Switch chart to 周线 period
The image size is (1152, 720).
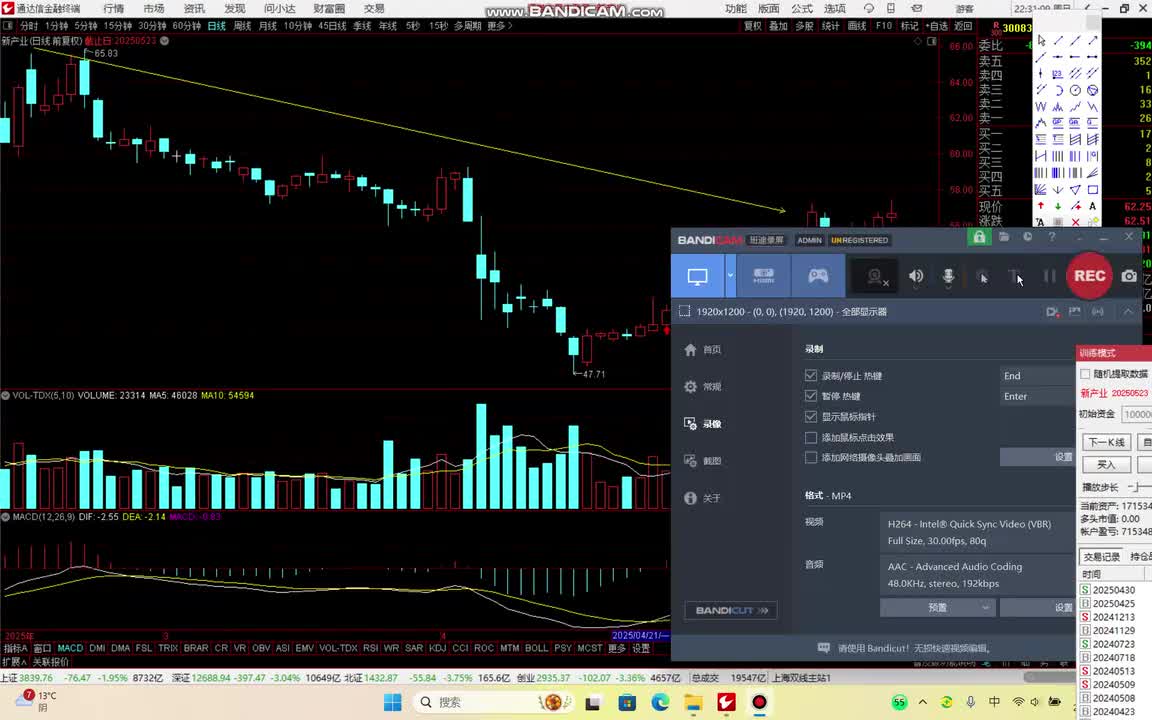pos(242,26)
